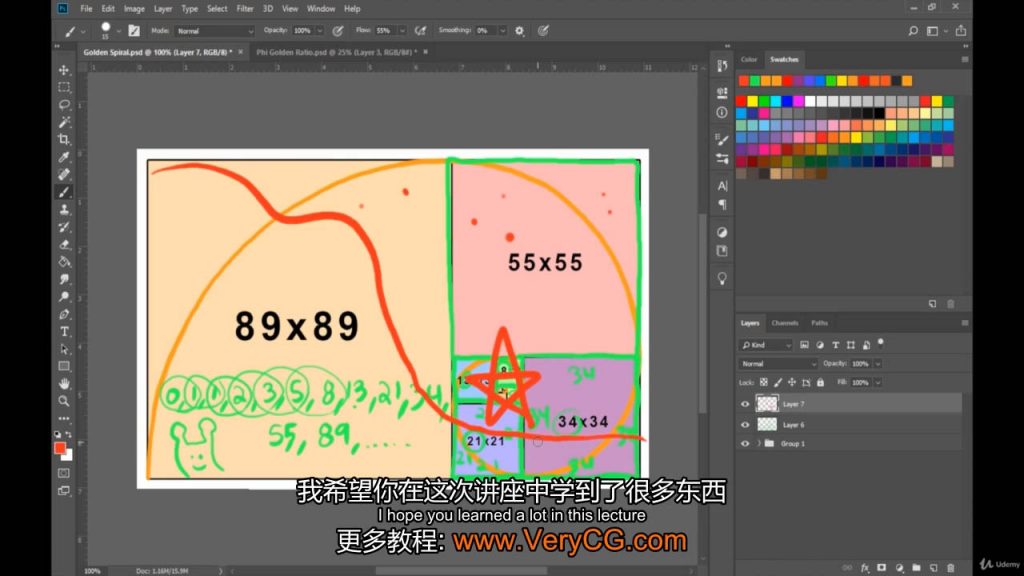This screenshot has width=1024, height=576.
Task: Select the Rectangle shape tool
Action: click(64, 366)
